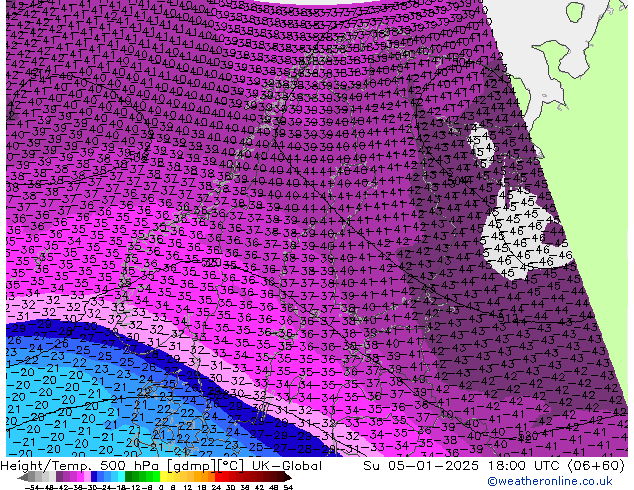Click the "18:00 UTC" time text
The image size is (634, 490).
click(525, 466)
